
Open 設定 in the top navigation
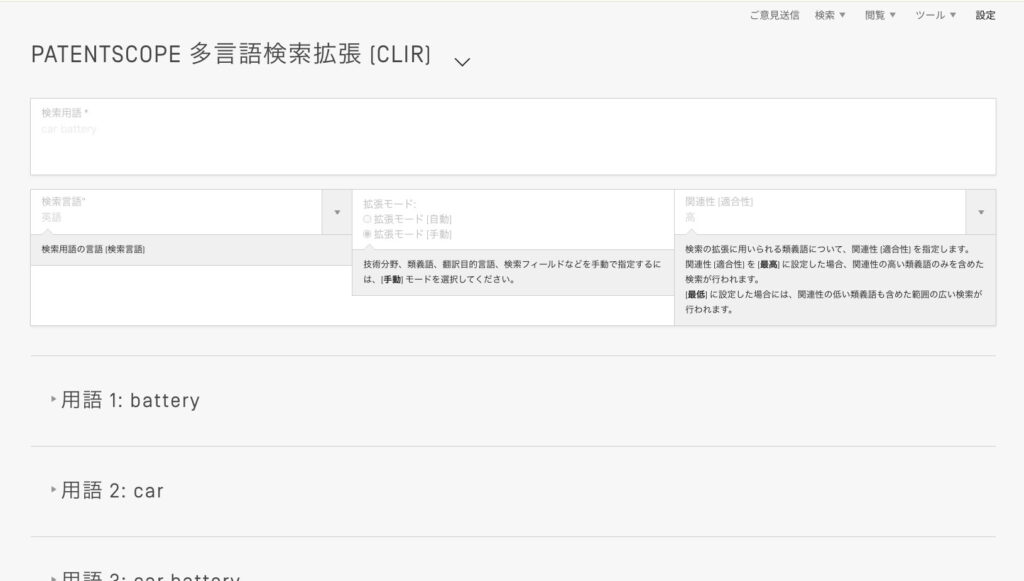click(985, 15)
